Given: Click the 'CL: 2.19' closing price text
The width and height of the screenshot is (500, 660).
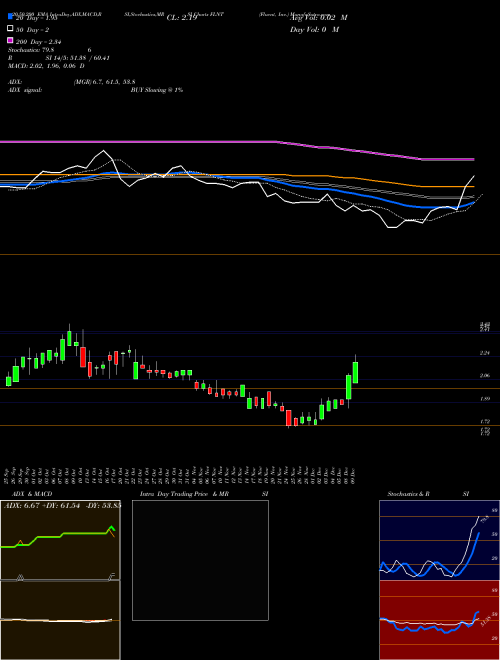Looking at the screenshot, I should tap(182, 18).
